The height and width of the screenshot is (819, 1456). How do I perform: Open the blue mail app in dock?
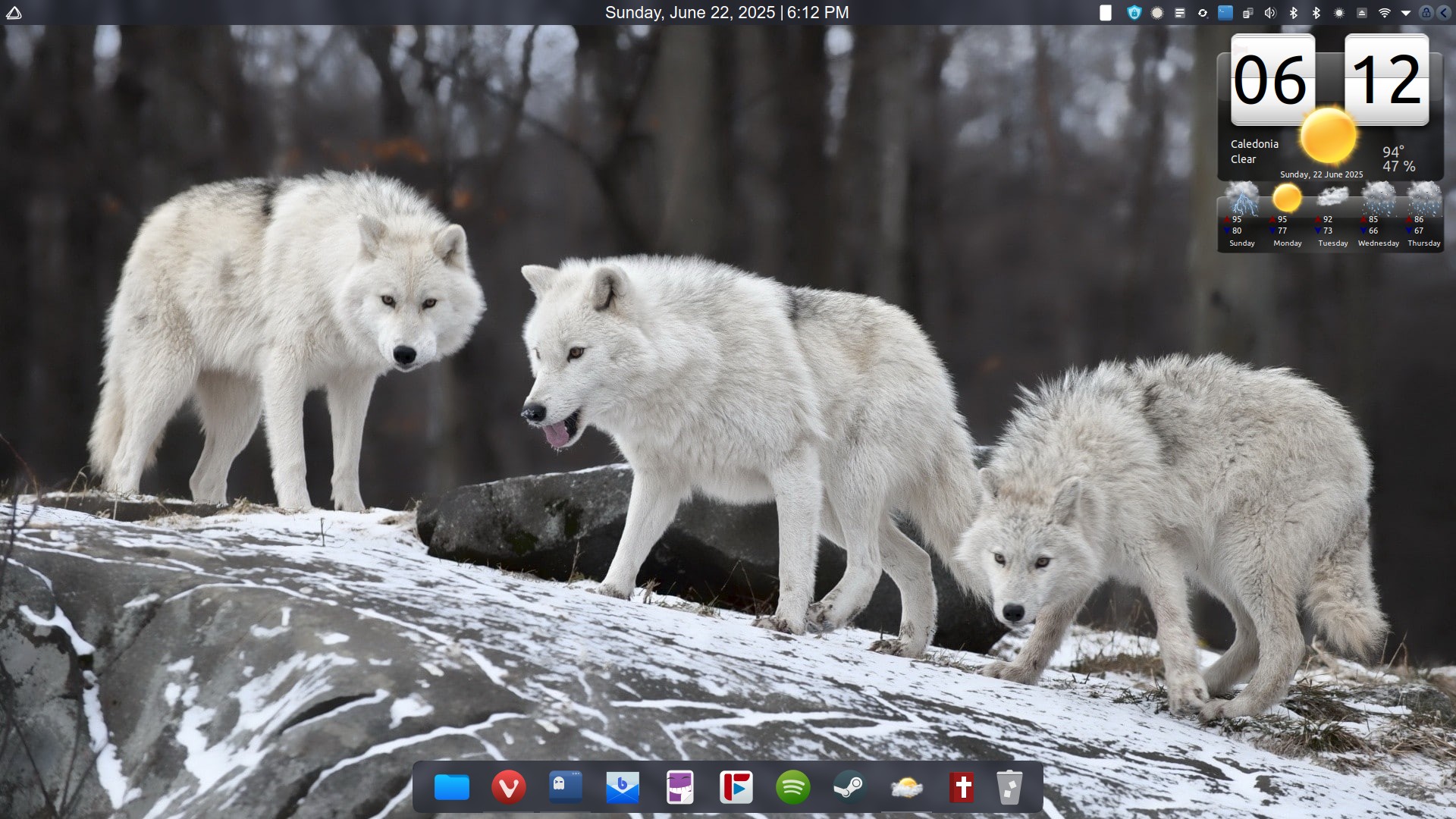623,788
